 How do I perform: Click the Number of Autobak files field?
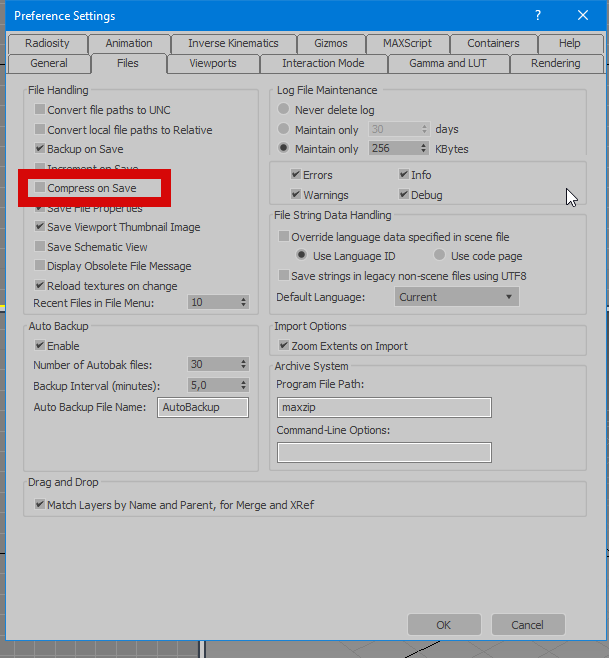coord(213,364)
